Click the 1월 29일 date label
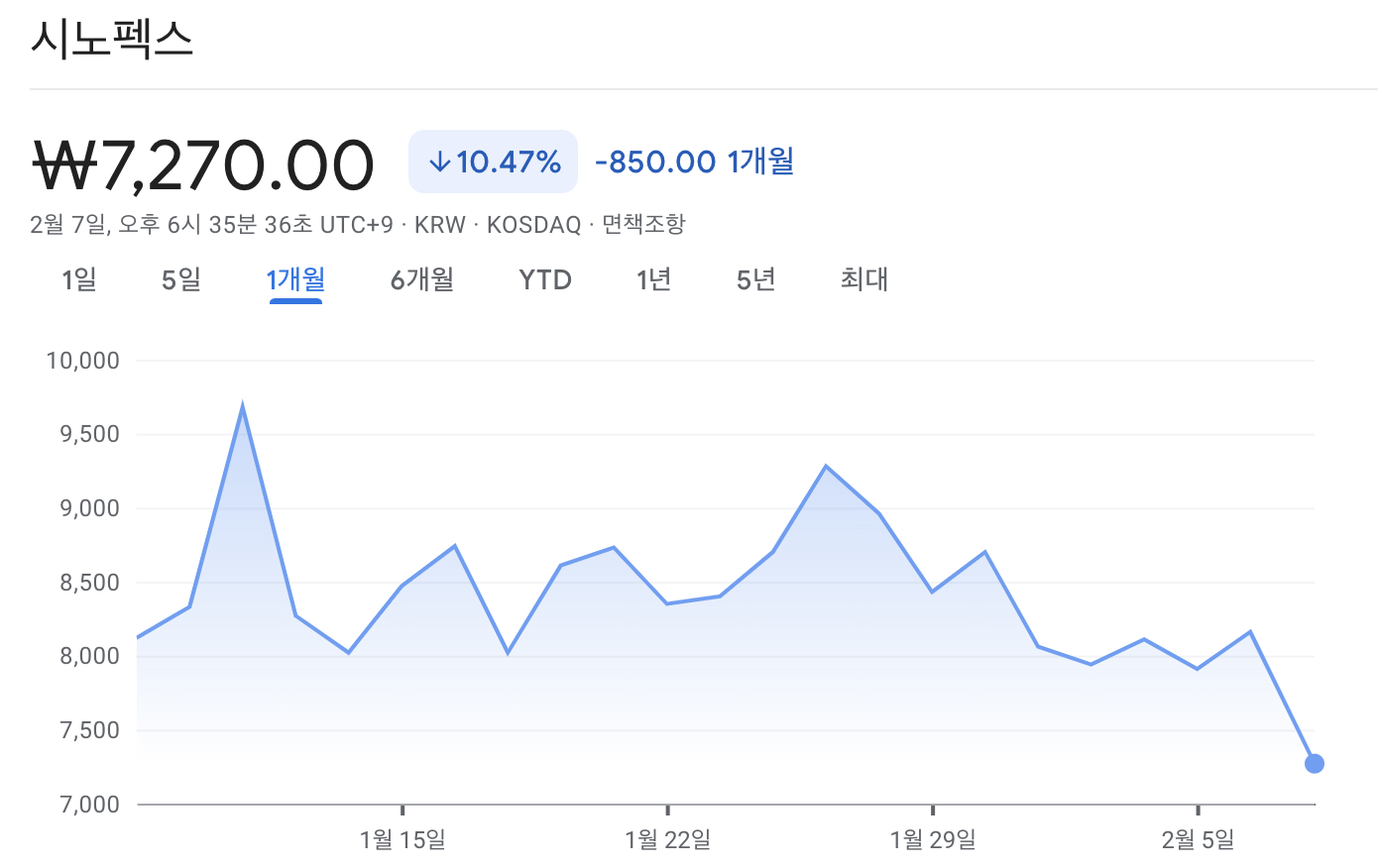 [933, 840]
